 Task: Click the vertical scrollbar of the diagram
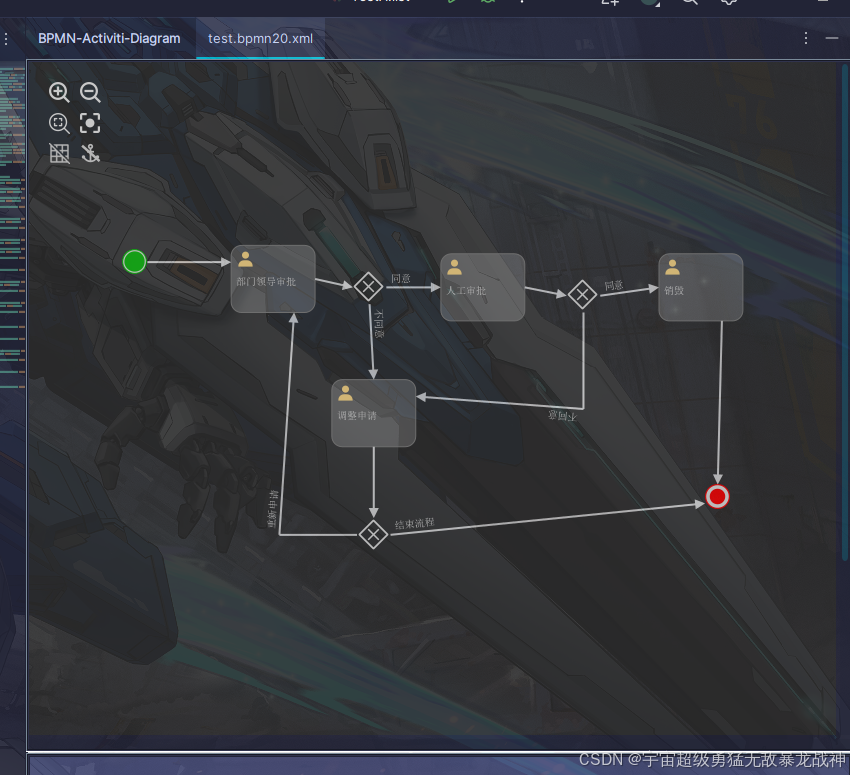click(x=845, y=312)
